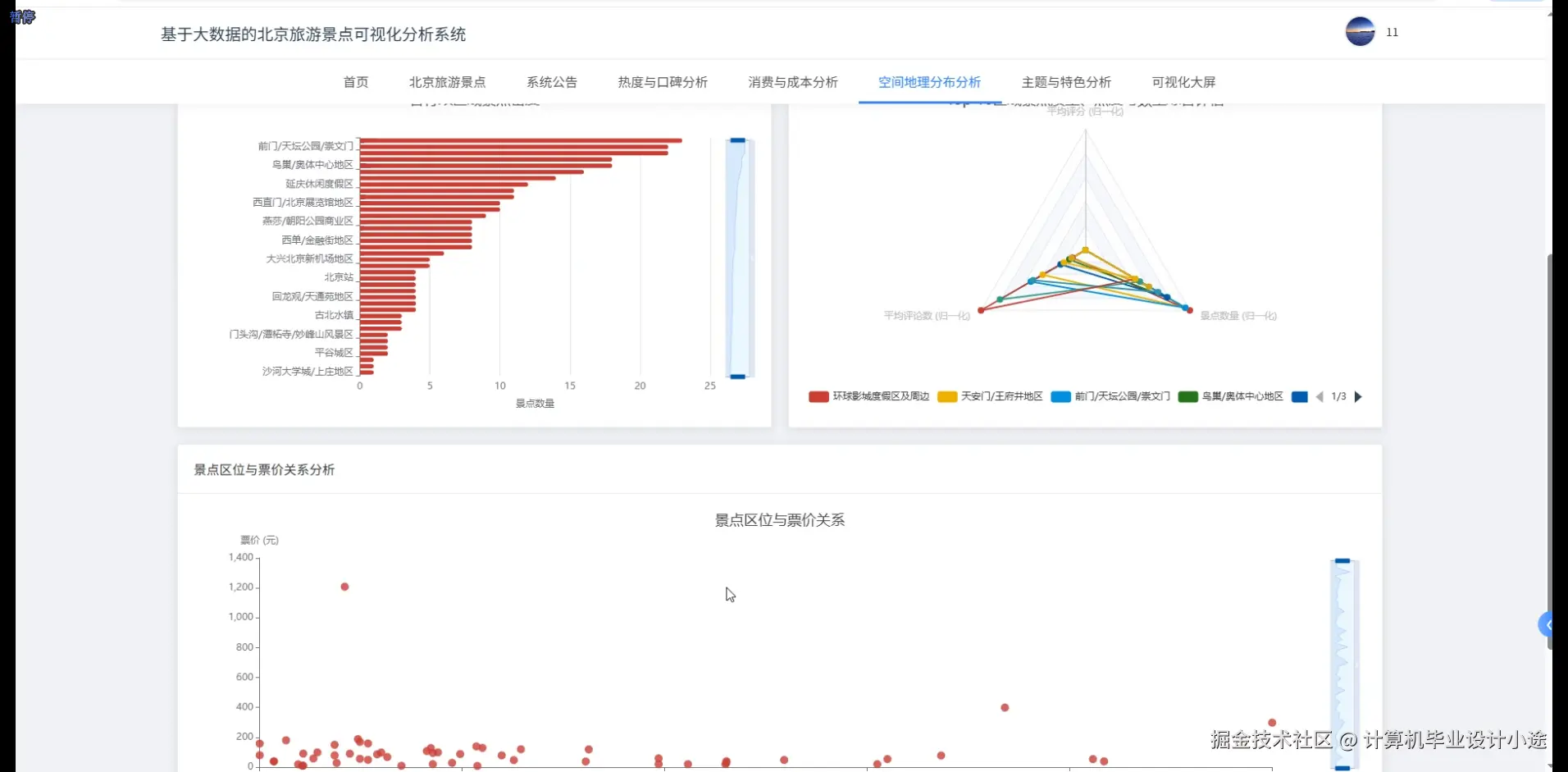The image size is (1568, 772).
Task: Open the 北京旅游景点 tab
Action: pyautogui.click(x=447, y=82)
